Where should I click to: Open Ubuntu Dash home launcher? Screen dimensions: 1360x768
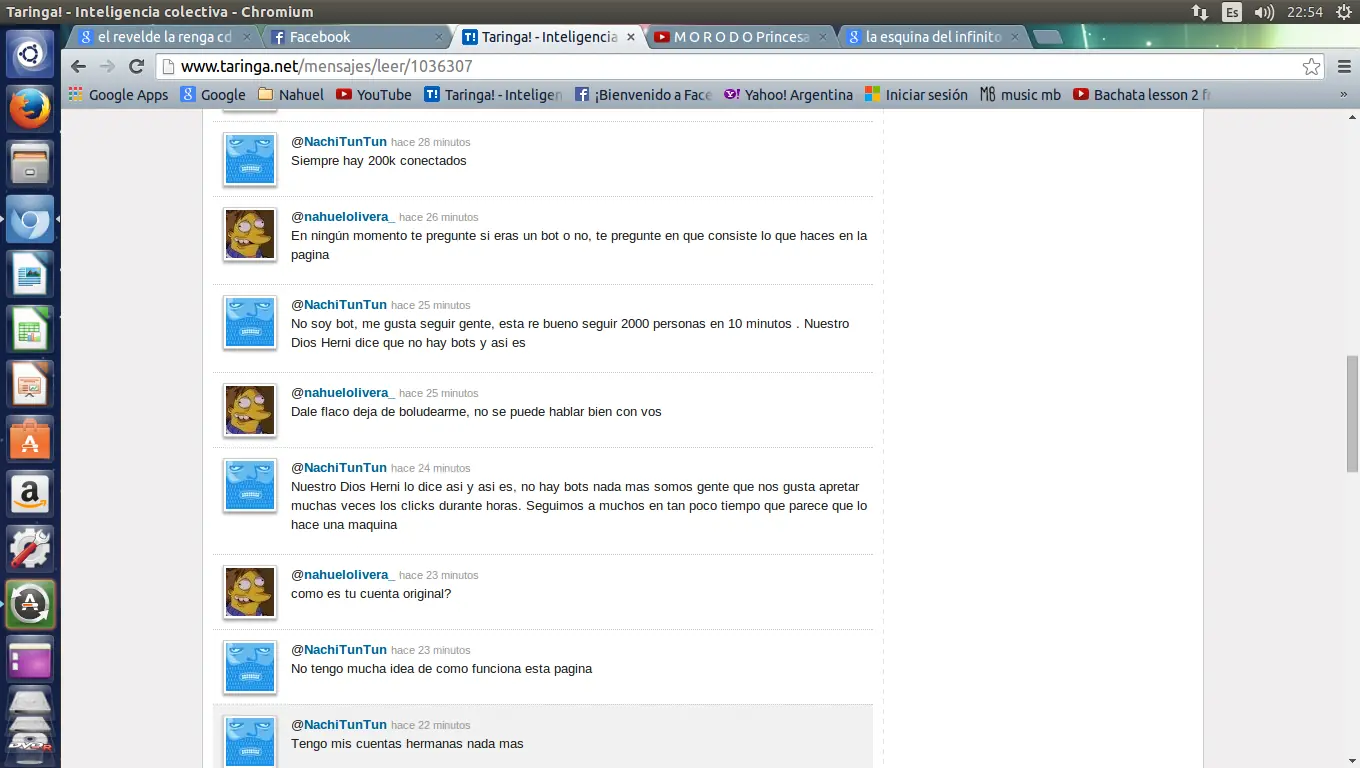[x=30, y=53]
